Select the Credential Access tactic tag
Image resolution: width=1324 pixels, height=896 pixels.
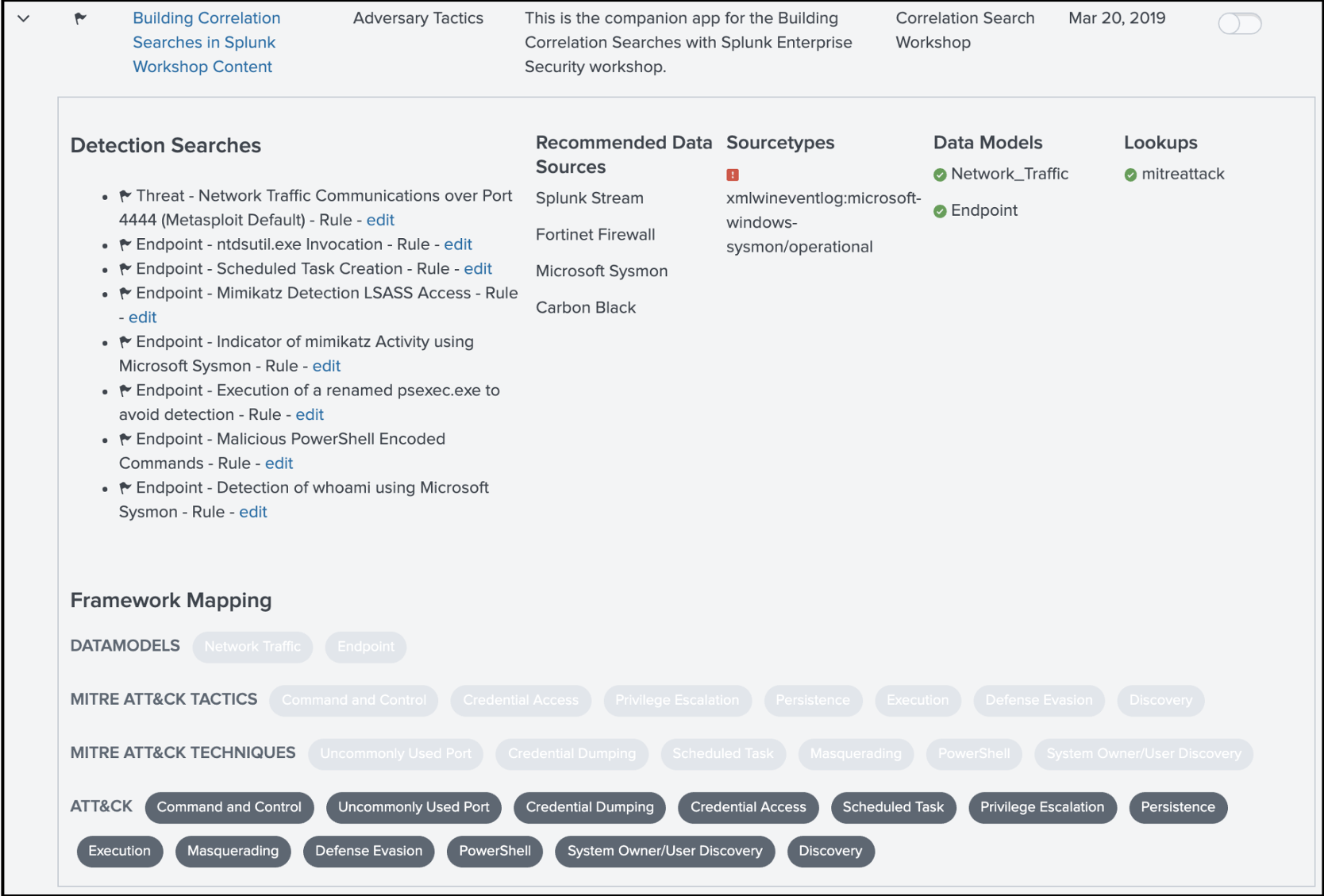pos(521,700)
